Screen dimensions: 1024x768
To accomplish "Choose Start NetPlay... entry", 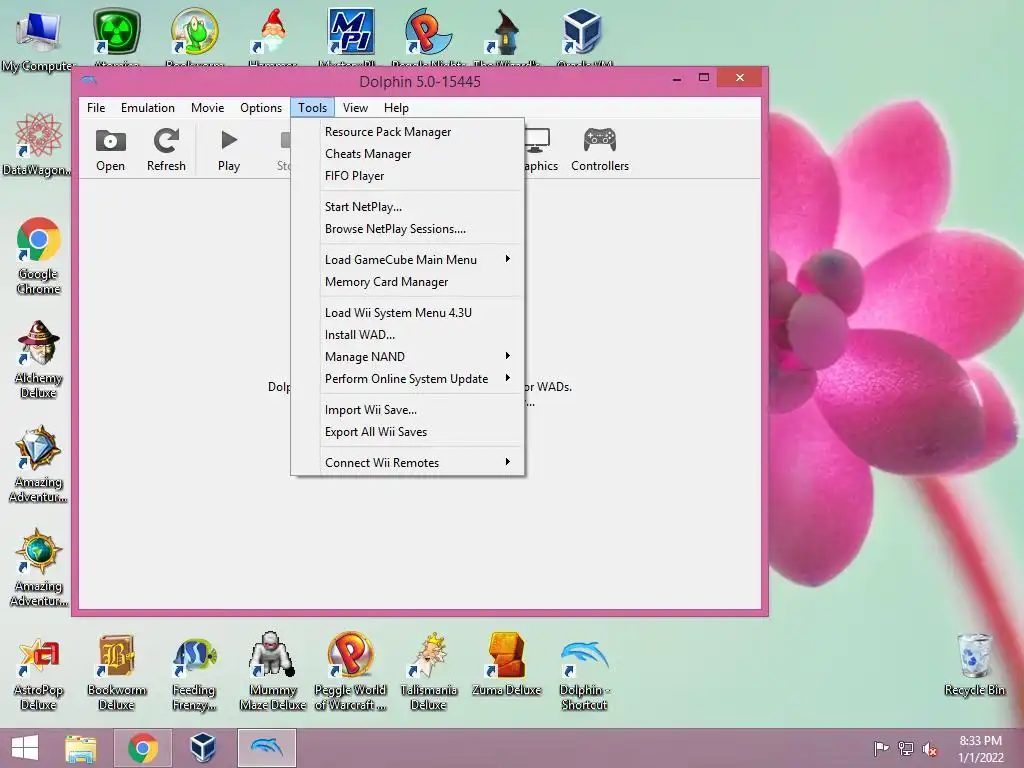I will tap(407, 207).
